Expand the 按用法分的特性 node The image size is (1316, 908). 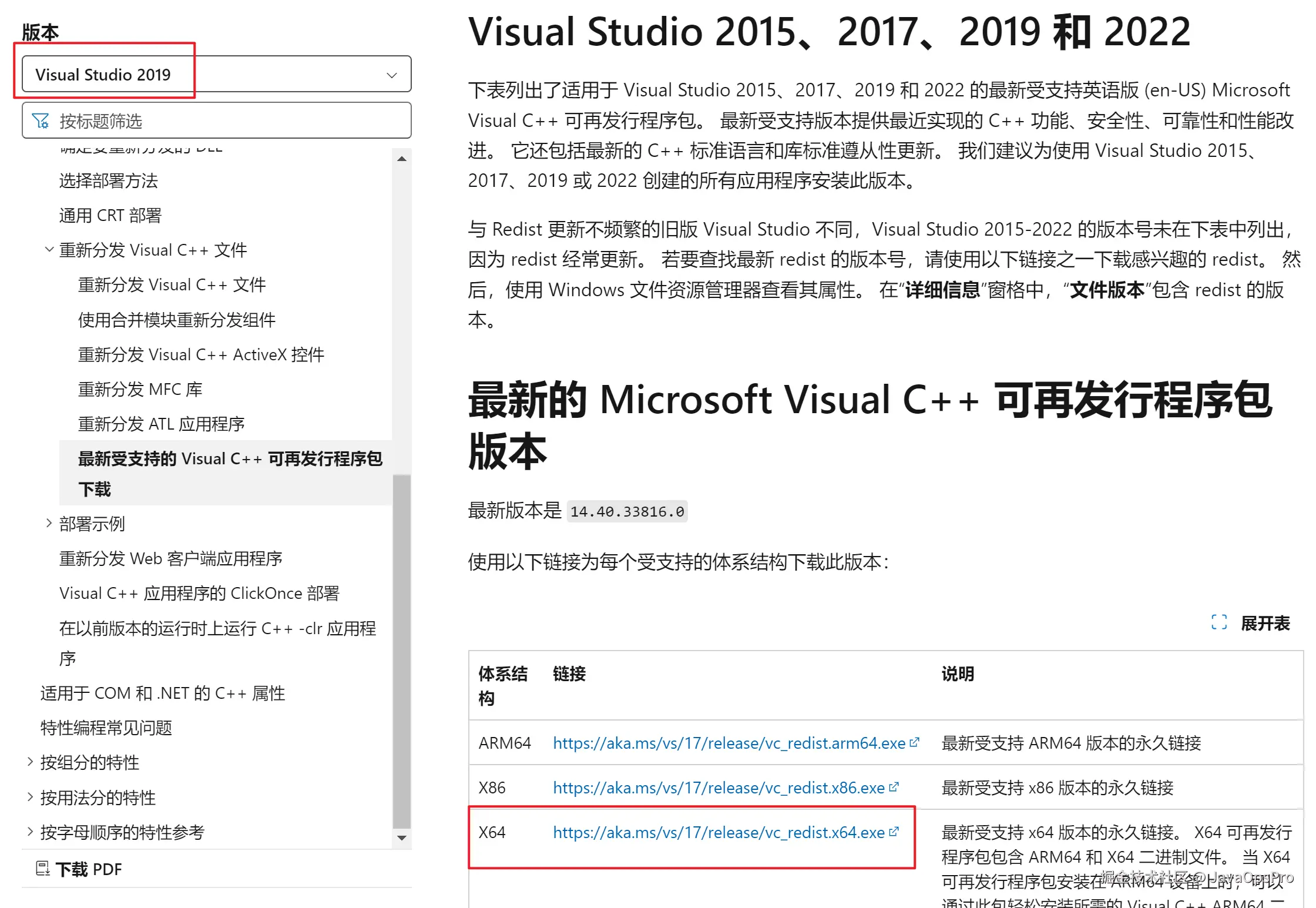pos(31,797)
